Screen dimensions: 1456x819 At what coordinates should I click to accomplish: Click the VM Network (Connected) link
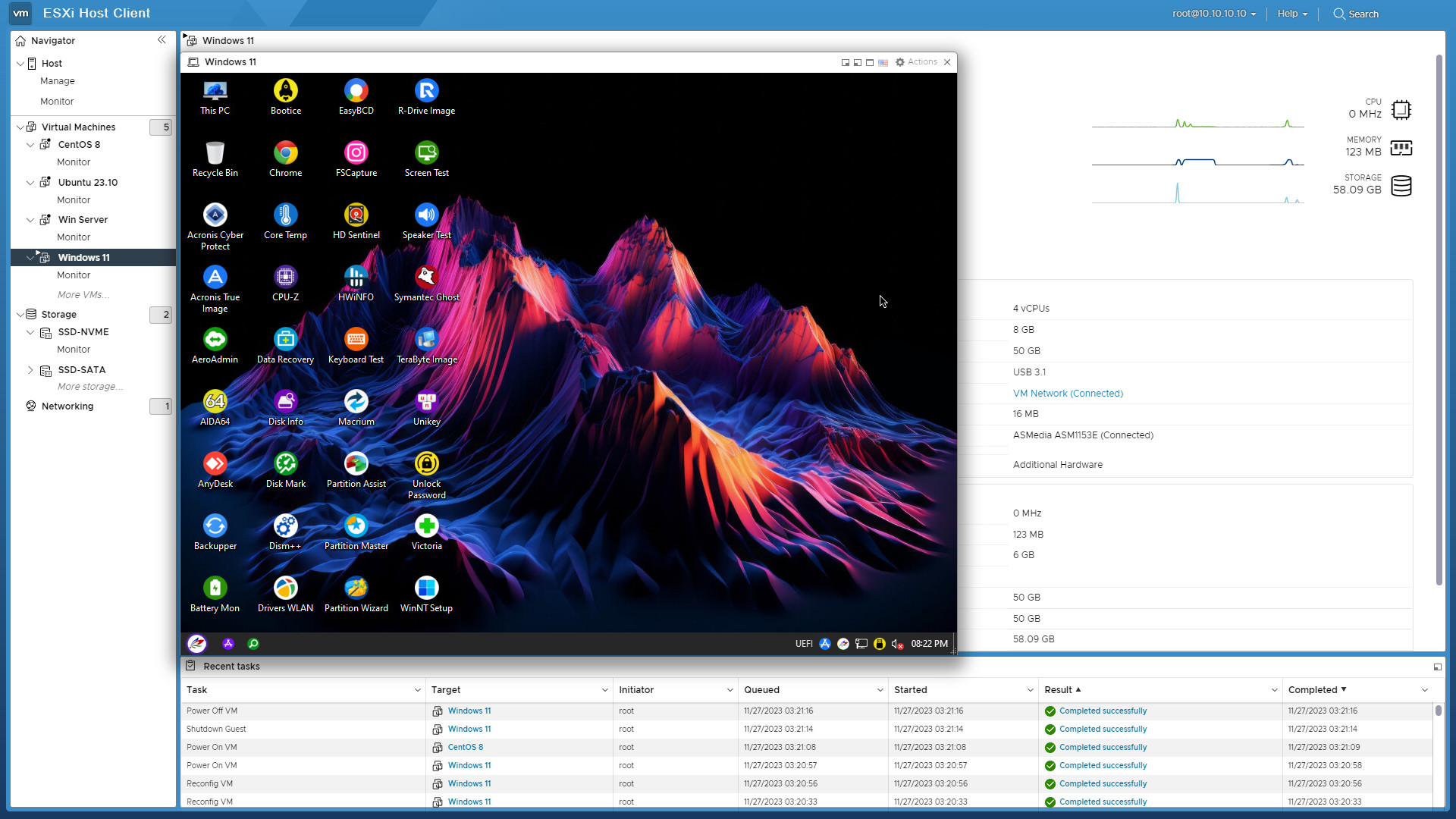[1067, 394]
